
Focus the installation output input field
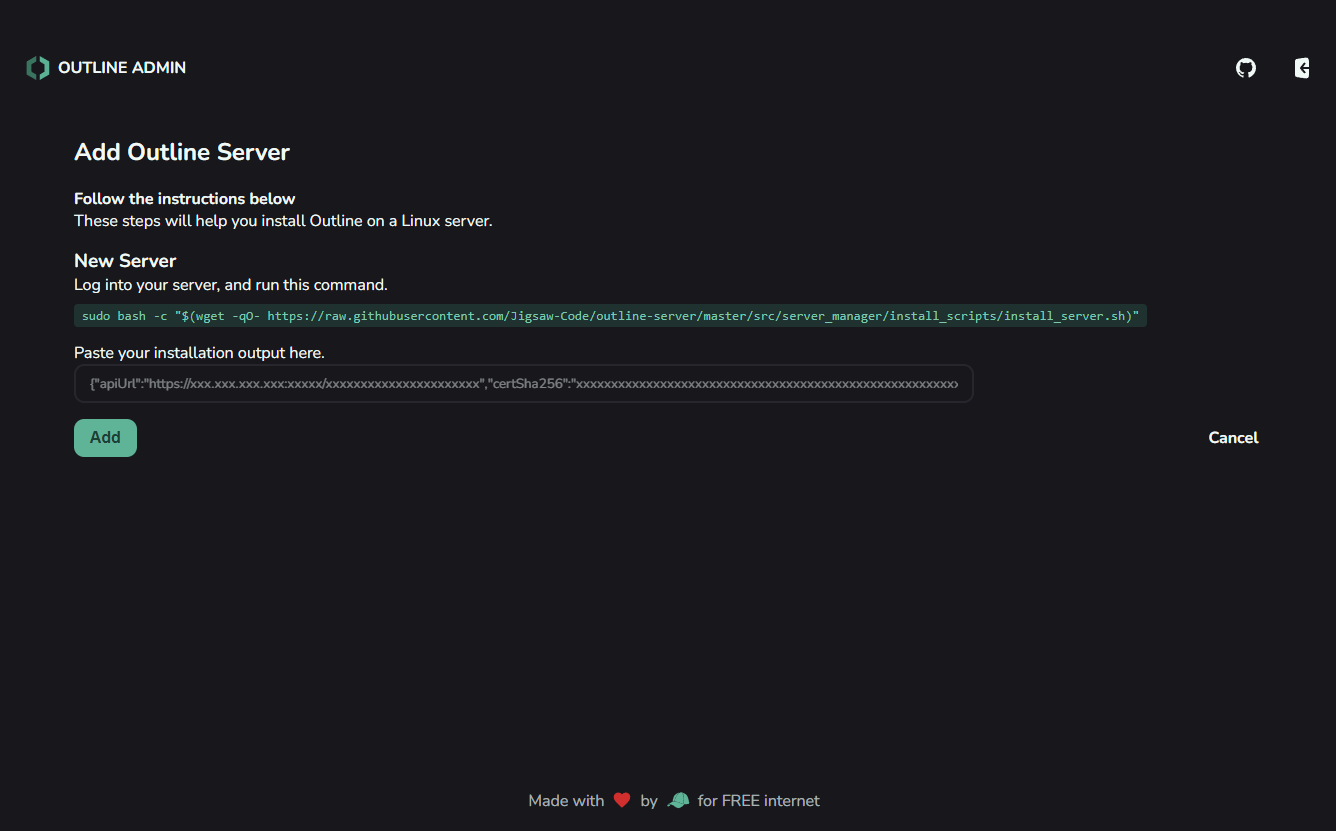523,384
